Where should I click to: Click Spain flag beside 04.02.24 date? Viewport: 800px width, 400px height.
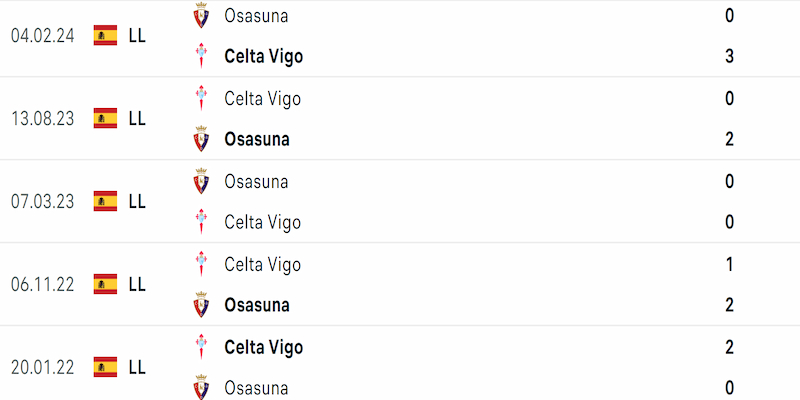pyautogui.click(x=106, y=35)
